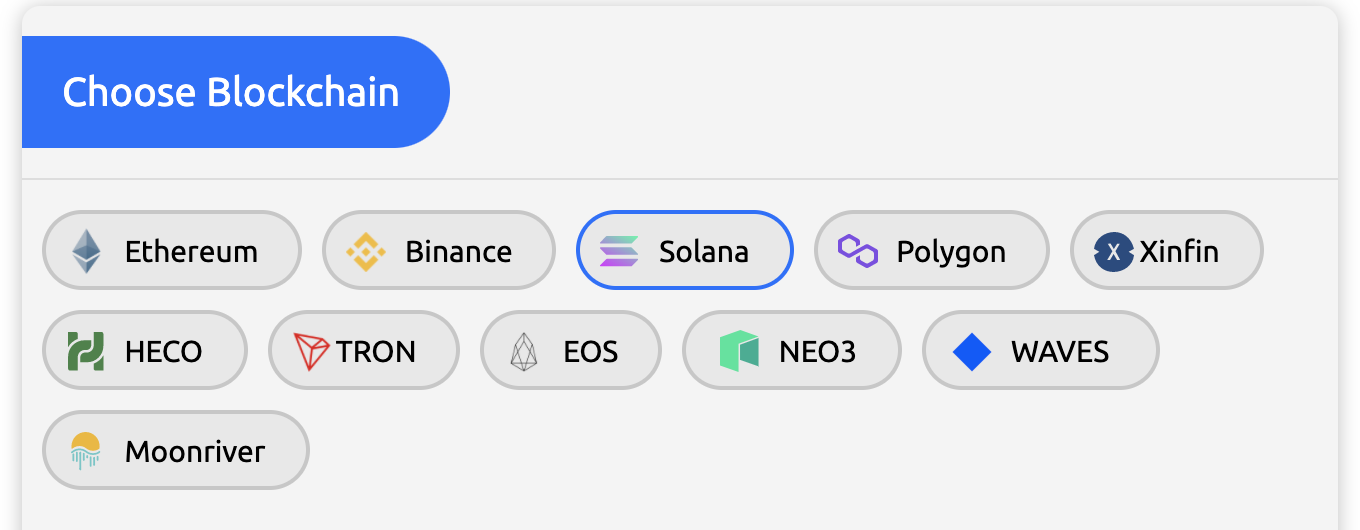Click the yellow Binance logo icon
The width and height of the screenshot is (1360, 530).
(365, 251)
